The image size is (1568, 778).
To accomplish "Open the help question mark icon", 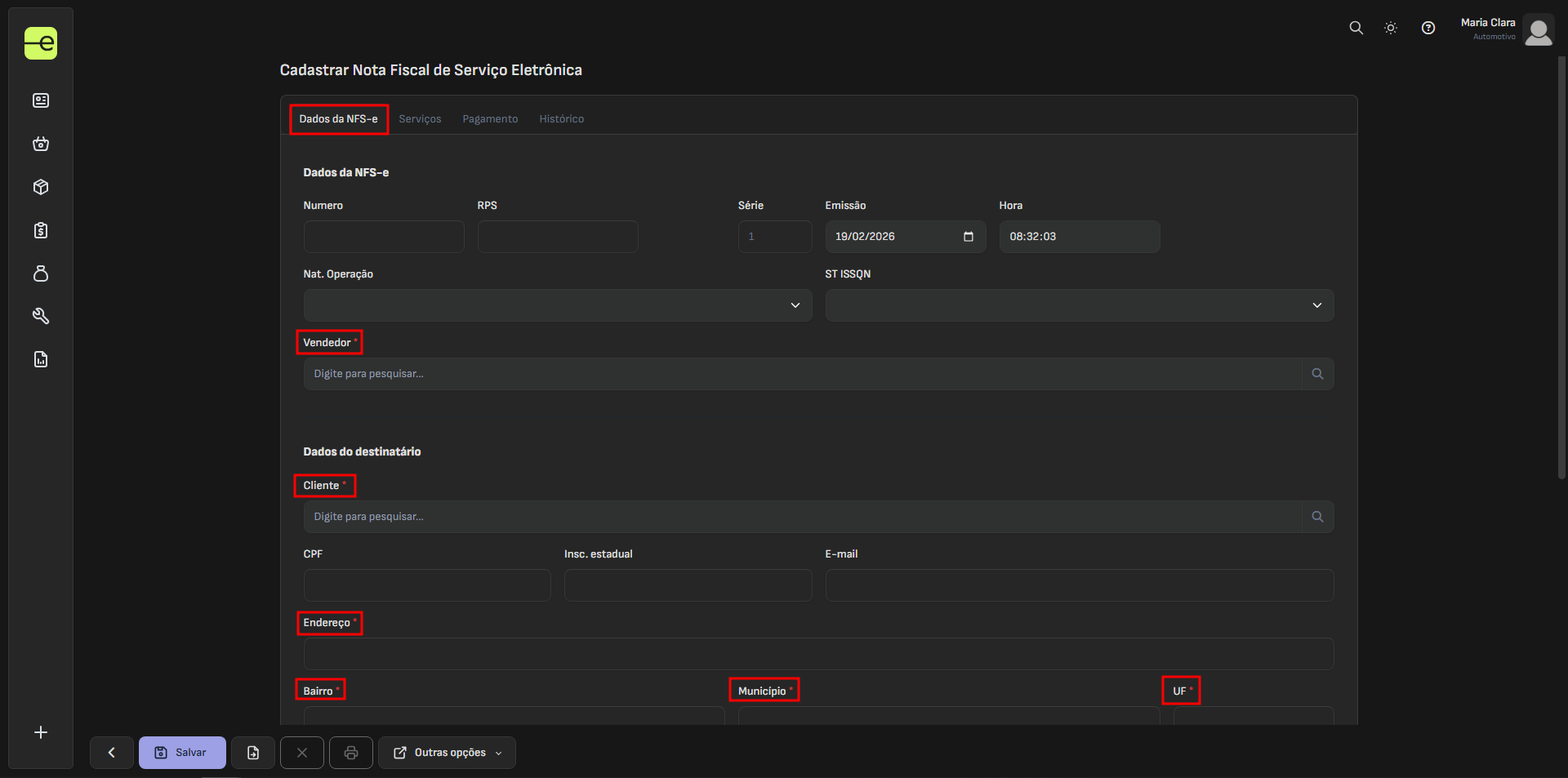I will point(1428,28).
